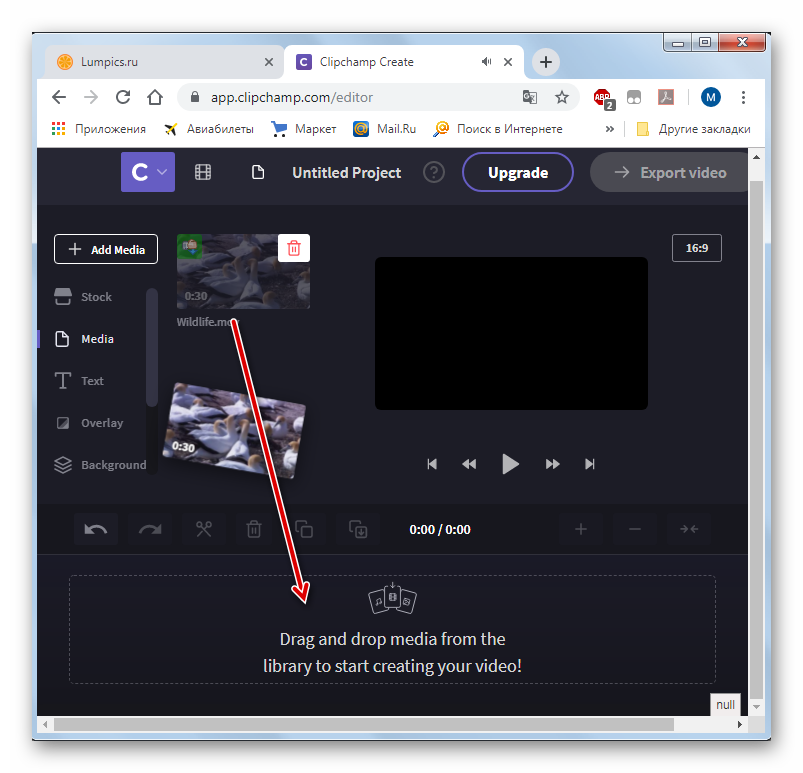Click the 0:00 / 0:00 timecode

[x=440, y=530]
